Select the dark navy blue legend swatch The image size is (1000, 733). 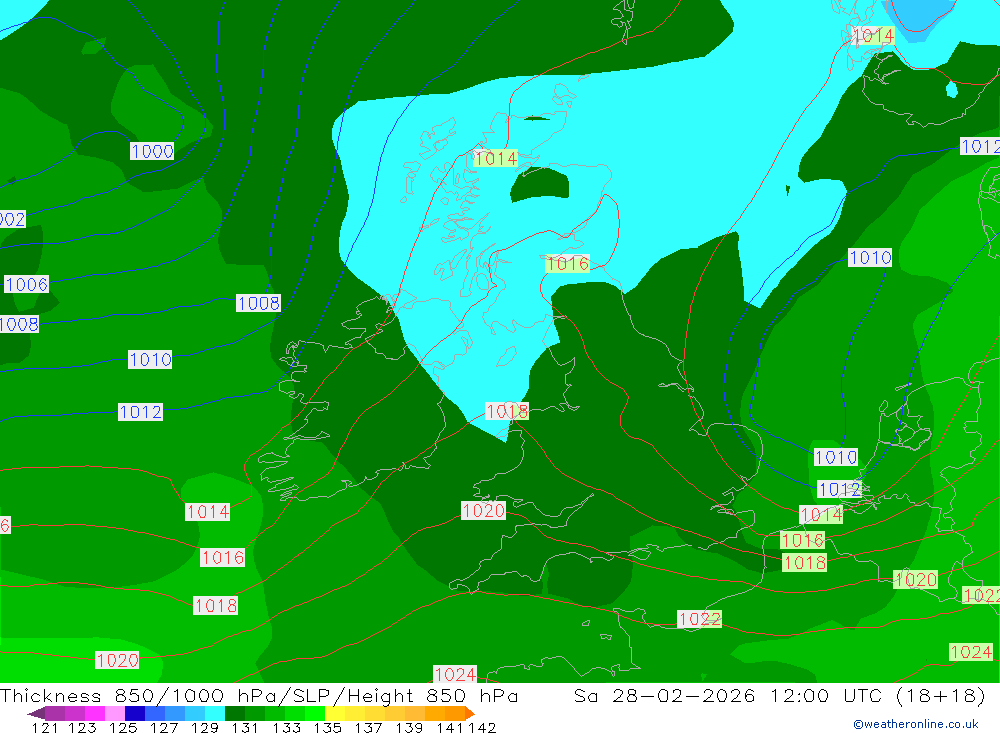tap(135, 713)
